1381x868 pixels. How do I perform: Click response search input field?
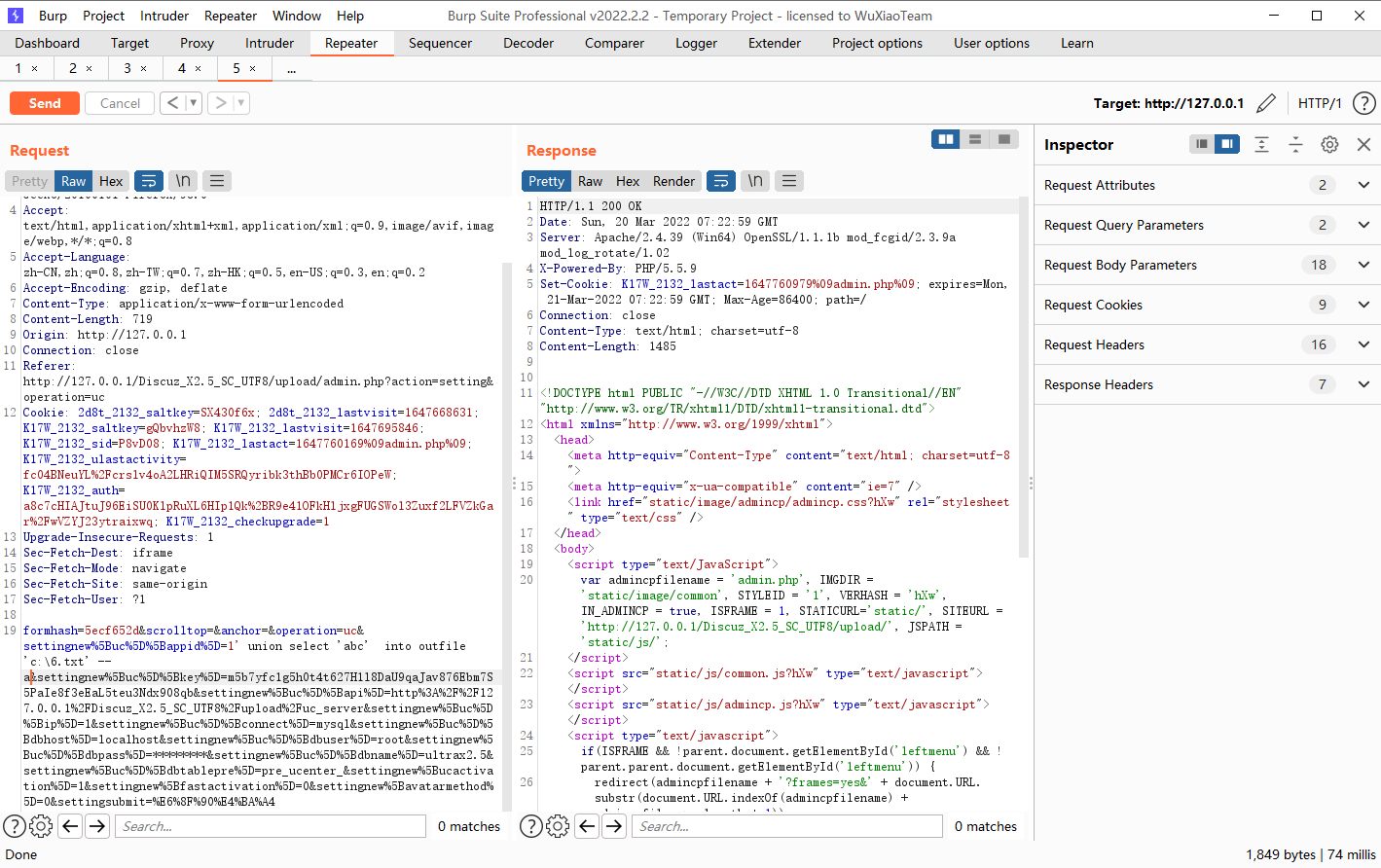[787, 826]
